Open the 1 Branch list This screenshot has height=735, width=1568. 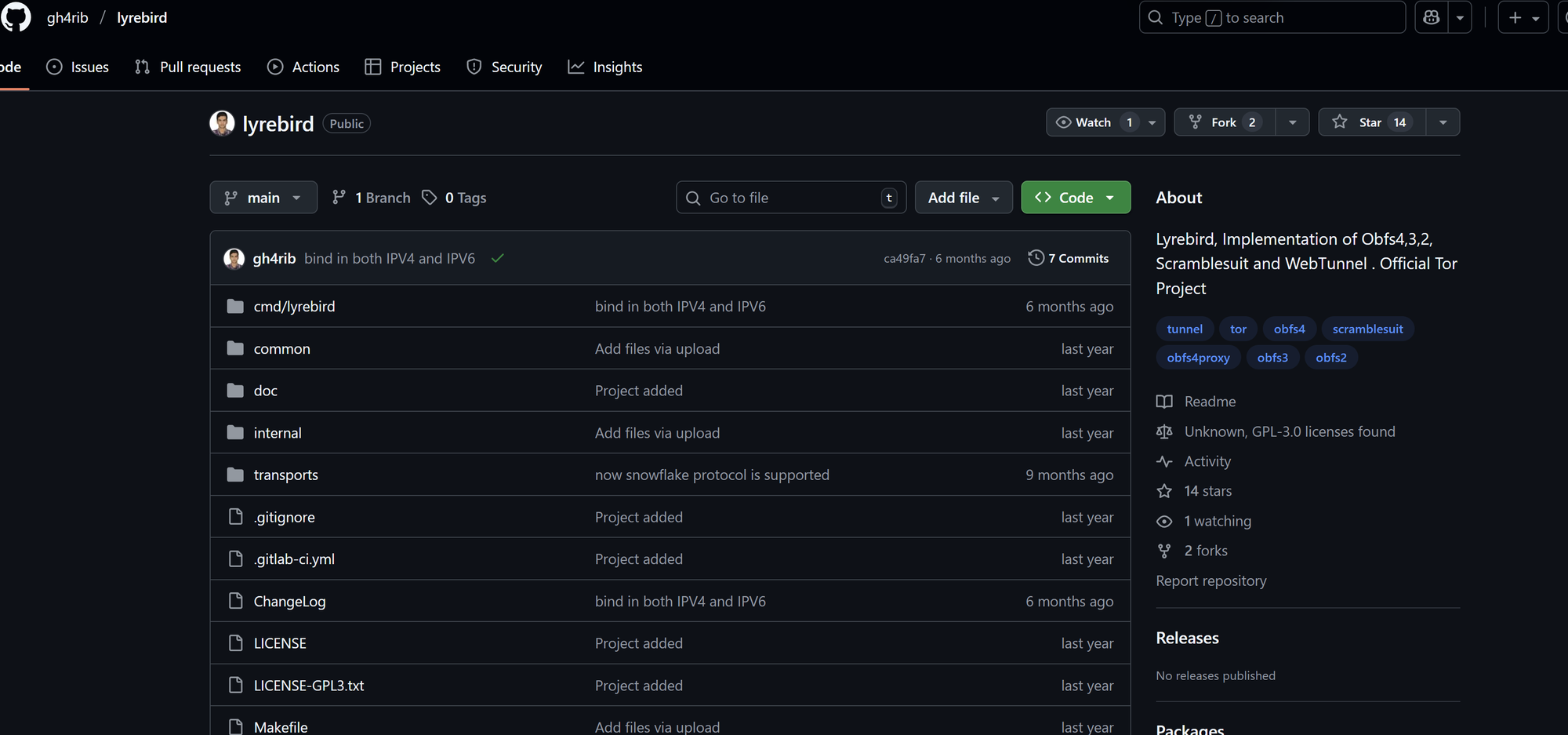(372, 198)
